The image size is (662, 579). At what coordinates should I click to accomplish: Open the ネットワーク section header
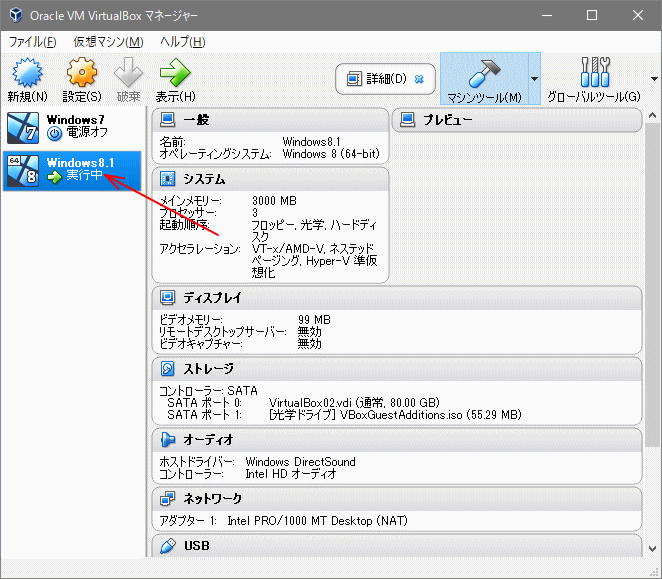click(x=397, y=499)
